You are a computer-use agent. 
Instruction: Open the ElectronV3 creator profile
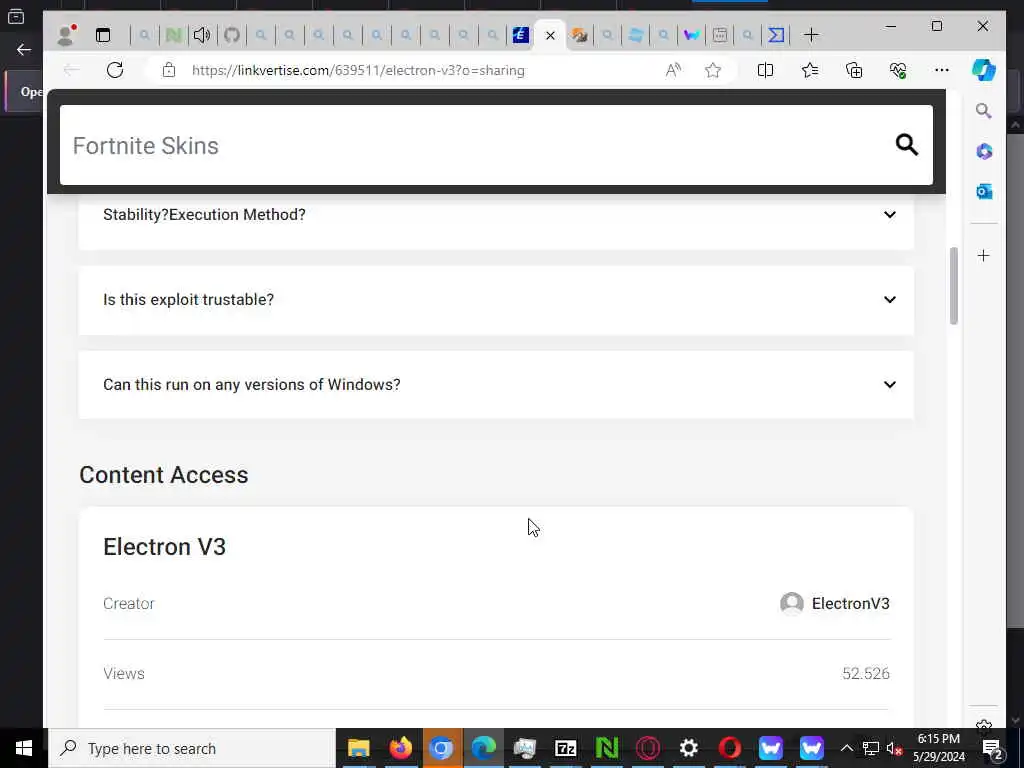coord(850,603)
